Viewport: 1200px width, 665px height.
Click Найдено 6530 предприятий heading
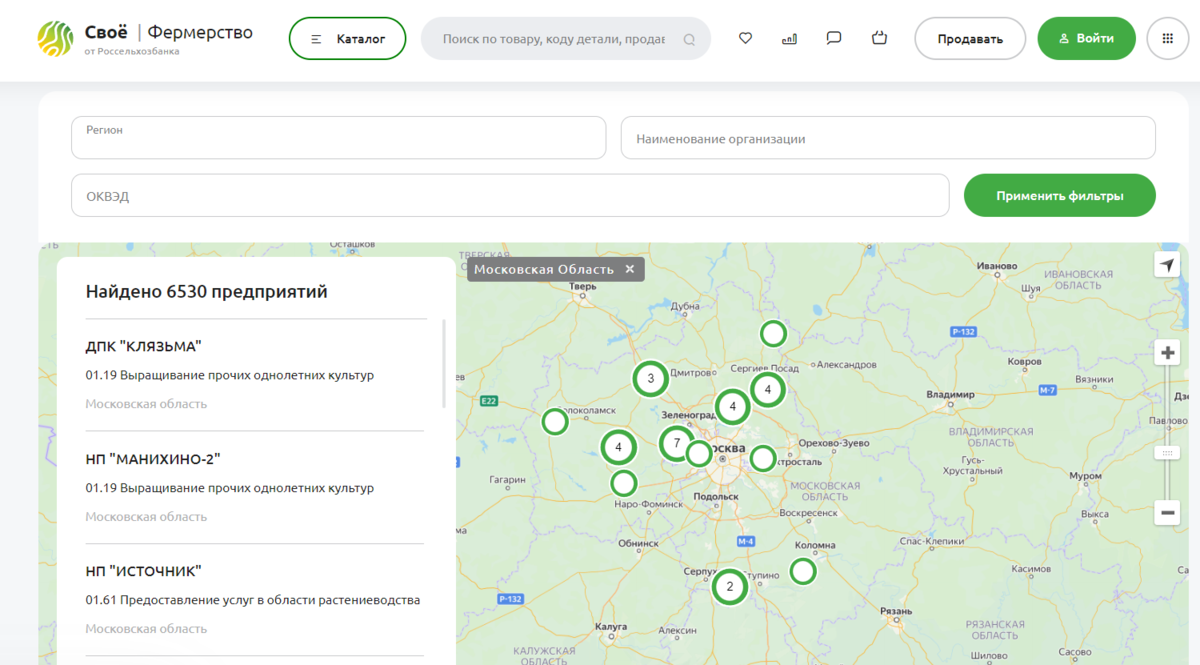click(207, 292)
